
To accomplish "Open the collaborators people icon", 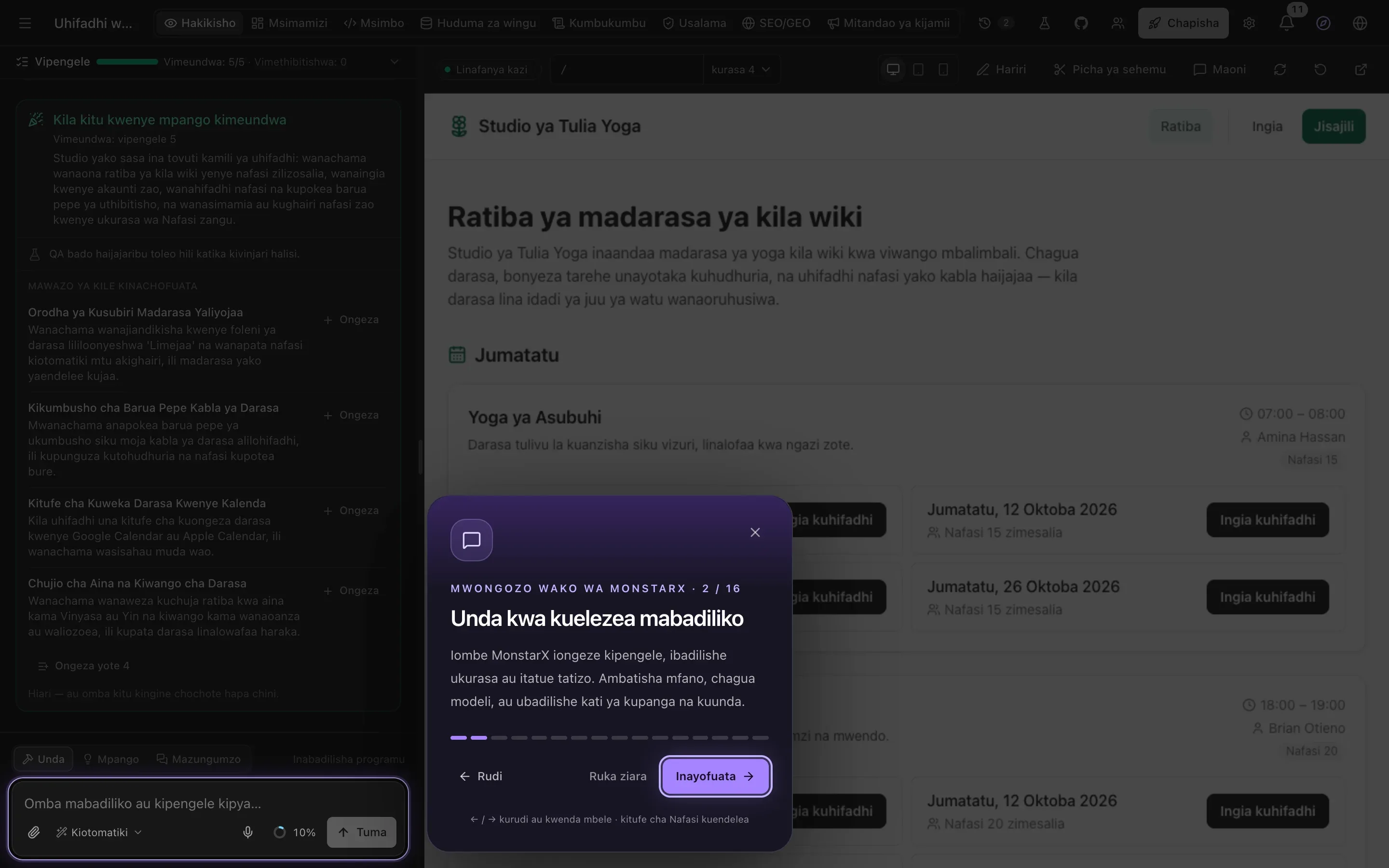I will (1117, 23).
